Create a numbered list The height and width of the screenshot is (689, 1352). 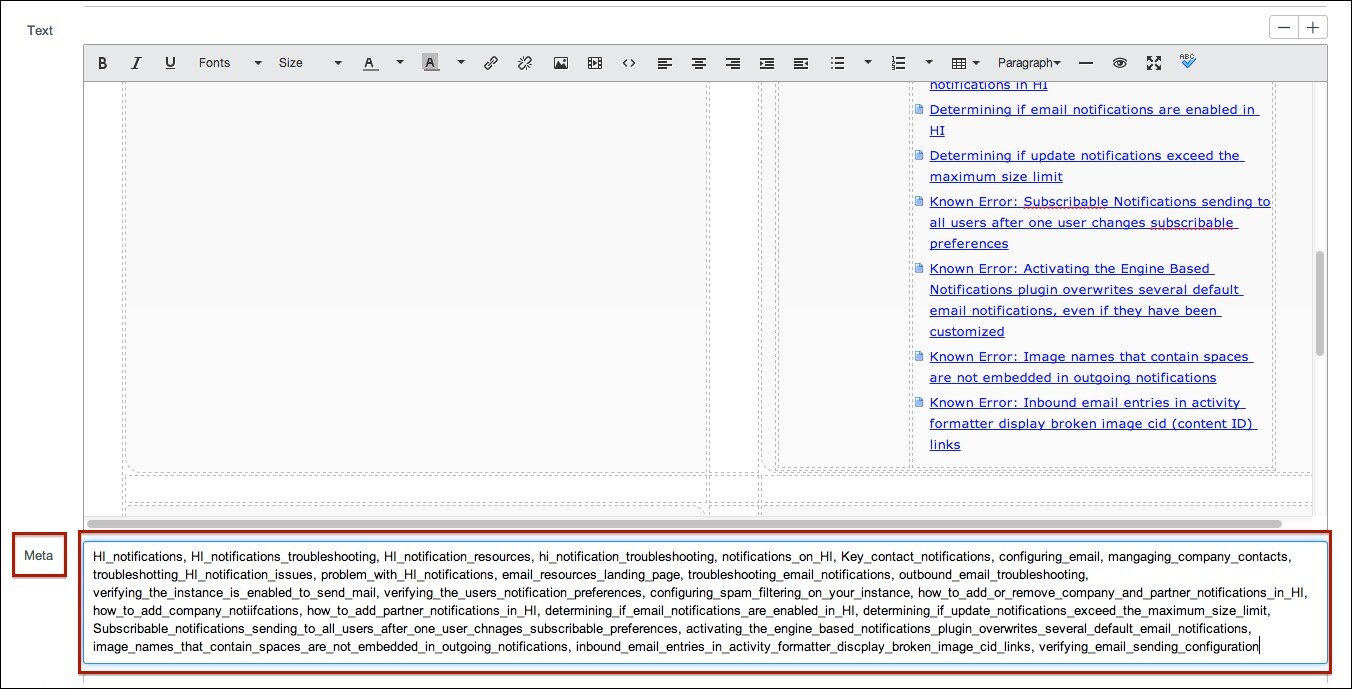(x=898, y=62)
